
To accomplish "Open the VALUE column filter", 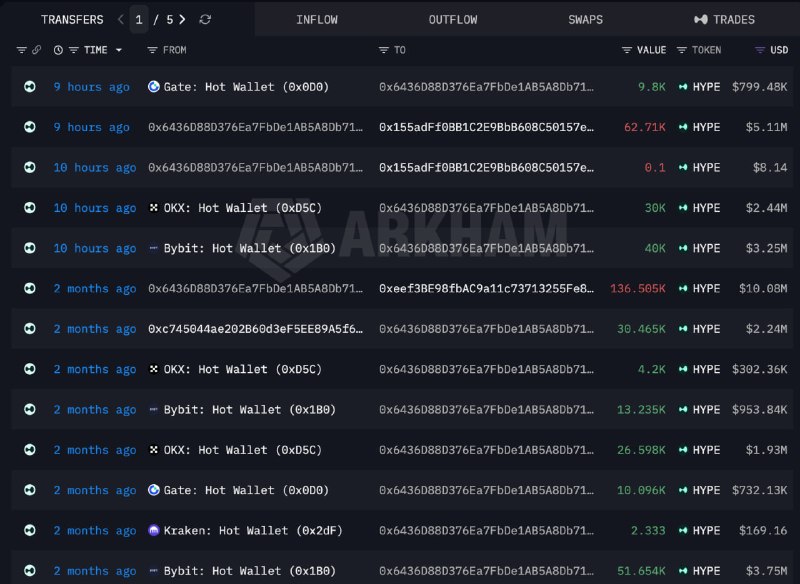I will pos(627,50).
